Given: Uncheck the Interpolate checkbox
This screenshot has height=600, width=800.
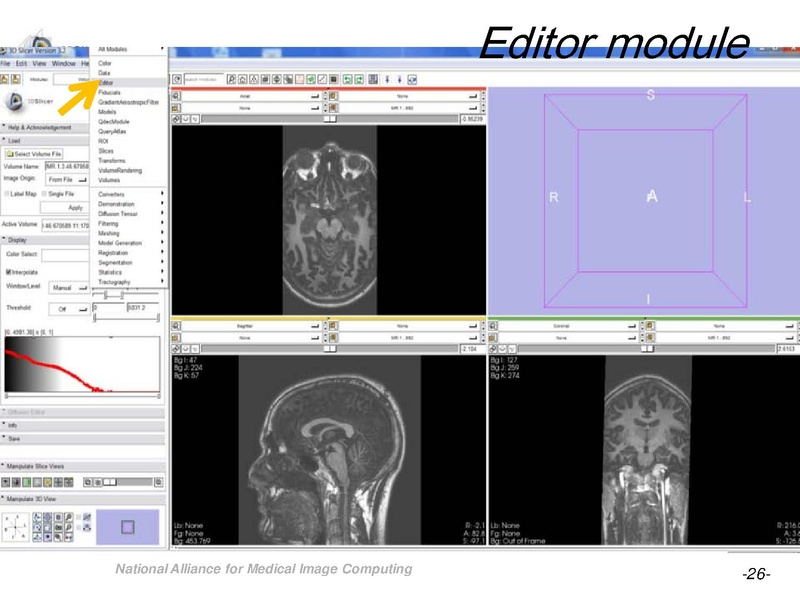Looking at the screenshot, I should (8, 272).
